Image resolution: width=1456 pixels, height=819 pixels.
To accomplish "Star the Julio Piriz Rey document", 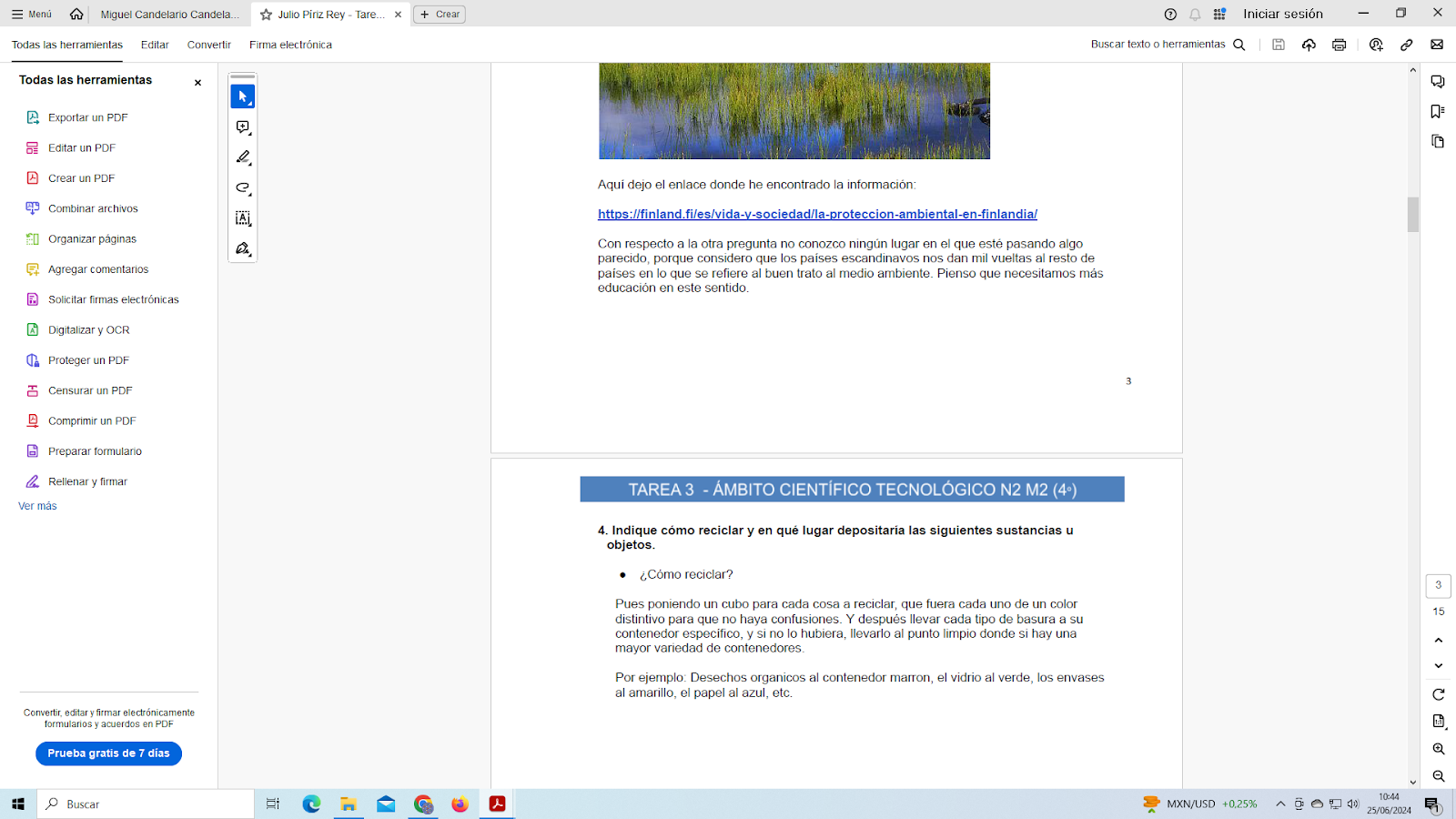I will [x=266, y=15].
